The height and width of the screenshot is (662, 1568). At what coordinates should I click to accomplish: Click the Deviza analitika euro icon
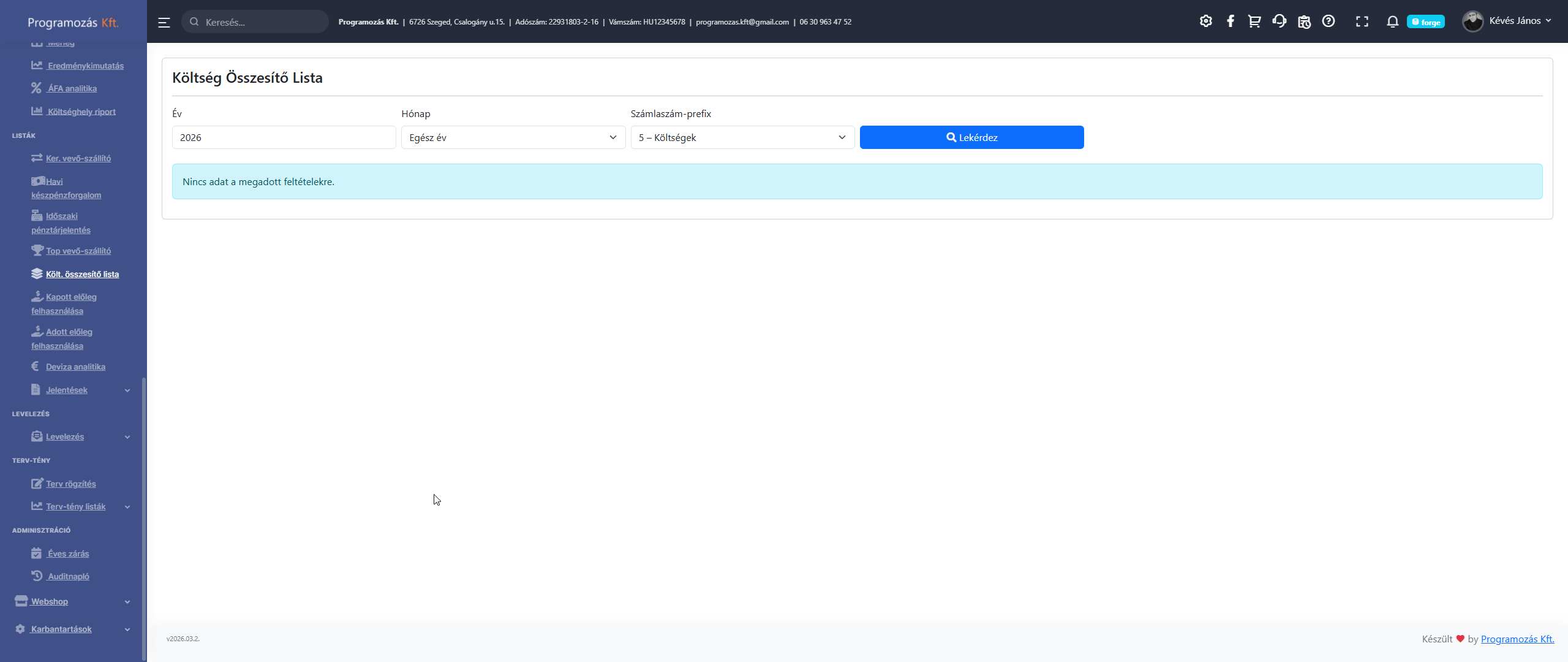pyautogui.click(x=36, y=366)
